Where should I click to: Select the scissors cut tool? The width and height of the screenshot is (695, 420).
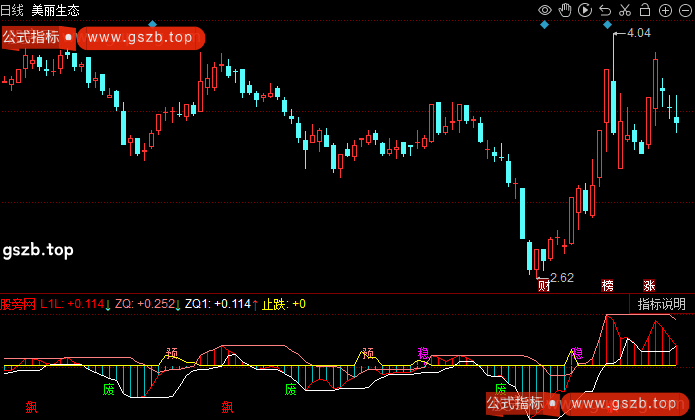click(624, 10)
